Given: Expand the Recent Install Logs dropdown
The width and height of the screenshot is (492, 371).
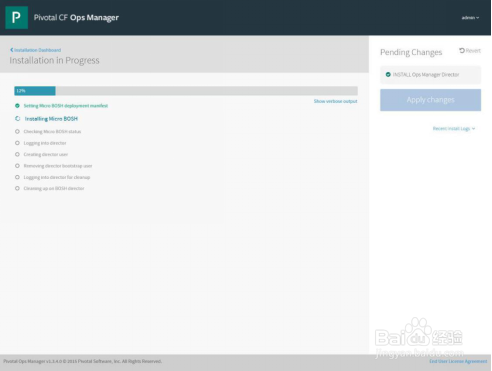Looking at the screenshot, I should point(454,128).
